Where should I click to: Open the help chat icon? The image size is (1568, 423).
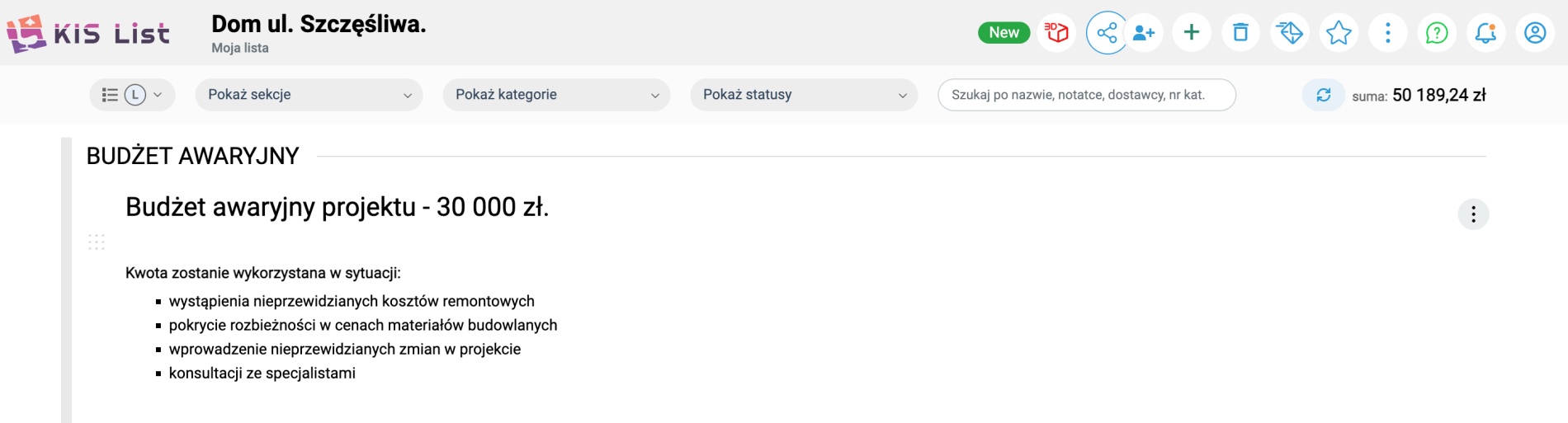point(1437,33)
